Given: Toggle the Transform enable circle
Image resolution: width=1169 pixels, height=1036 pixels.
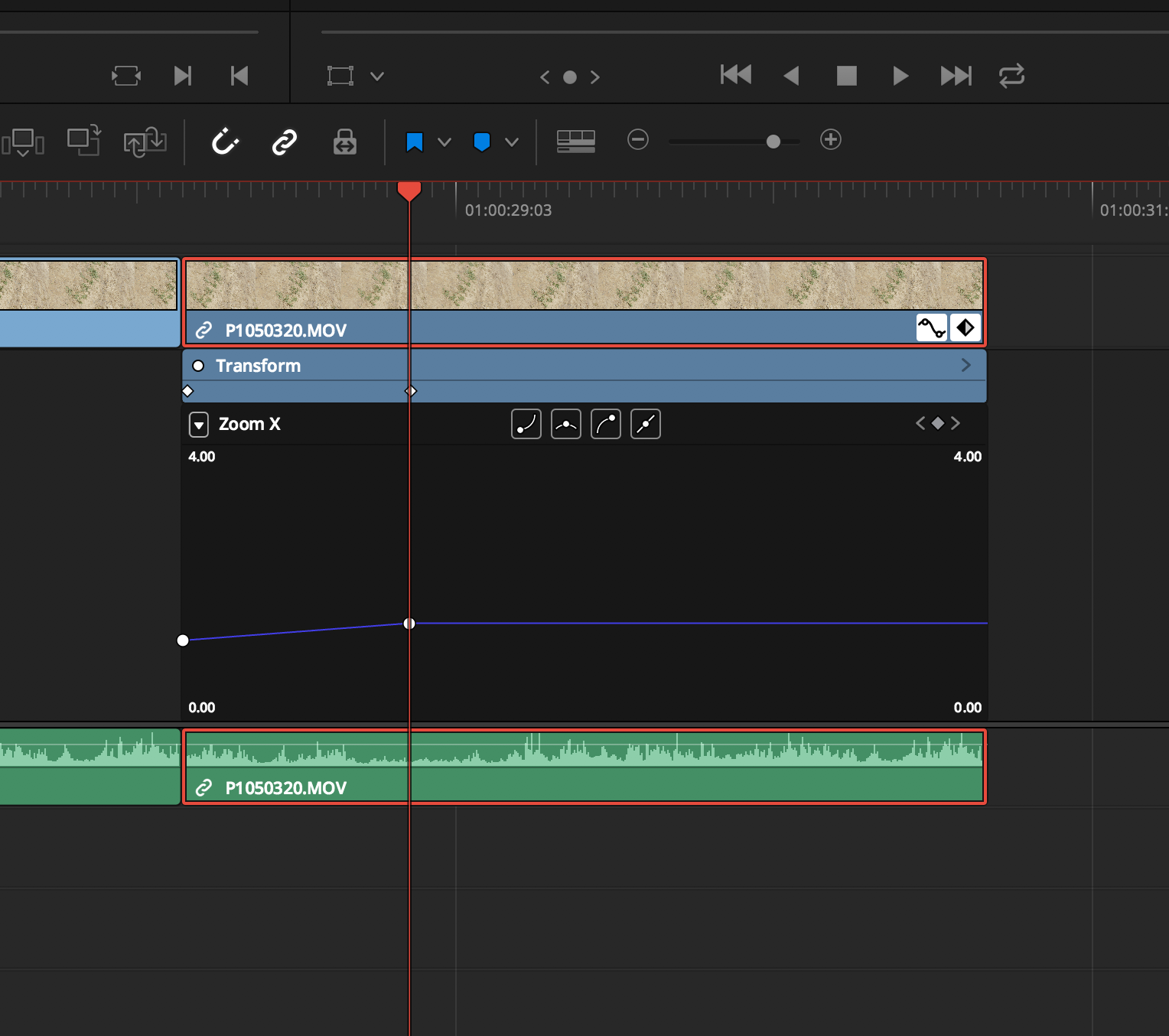Looking at the screenshot, I should 198,366.
